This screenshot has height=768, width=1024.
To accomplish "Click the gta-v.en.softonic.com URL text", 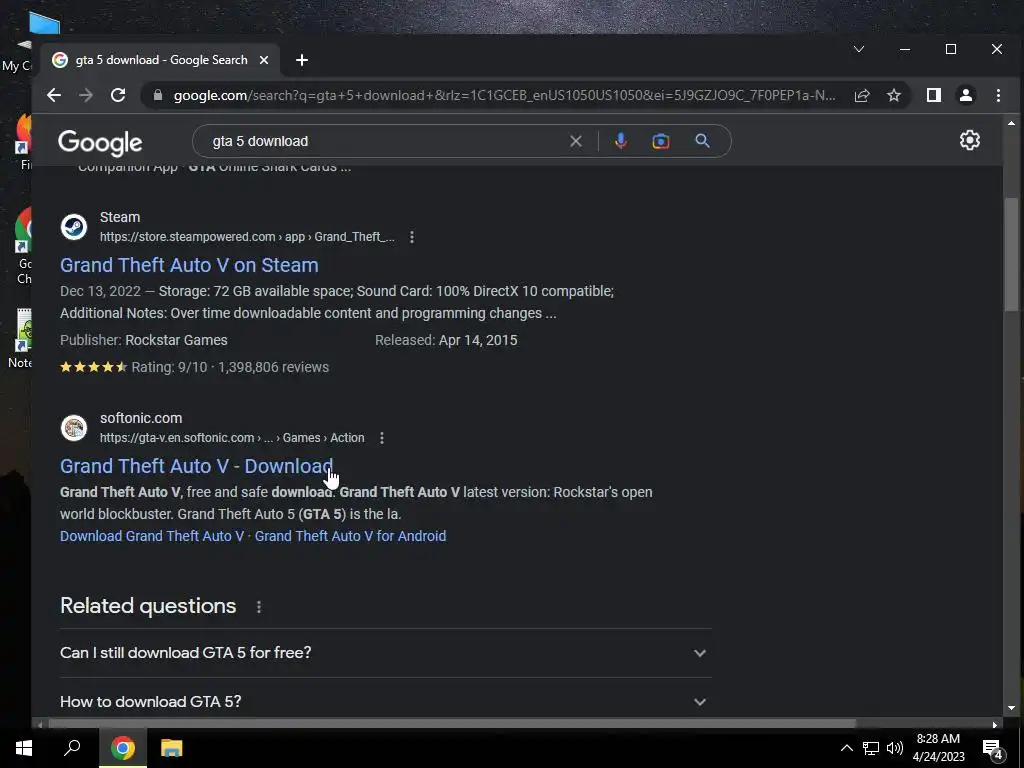I will tap(232, 438).
